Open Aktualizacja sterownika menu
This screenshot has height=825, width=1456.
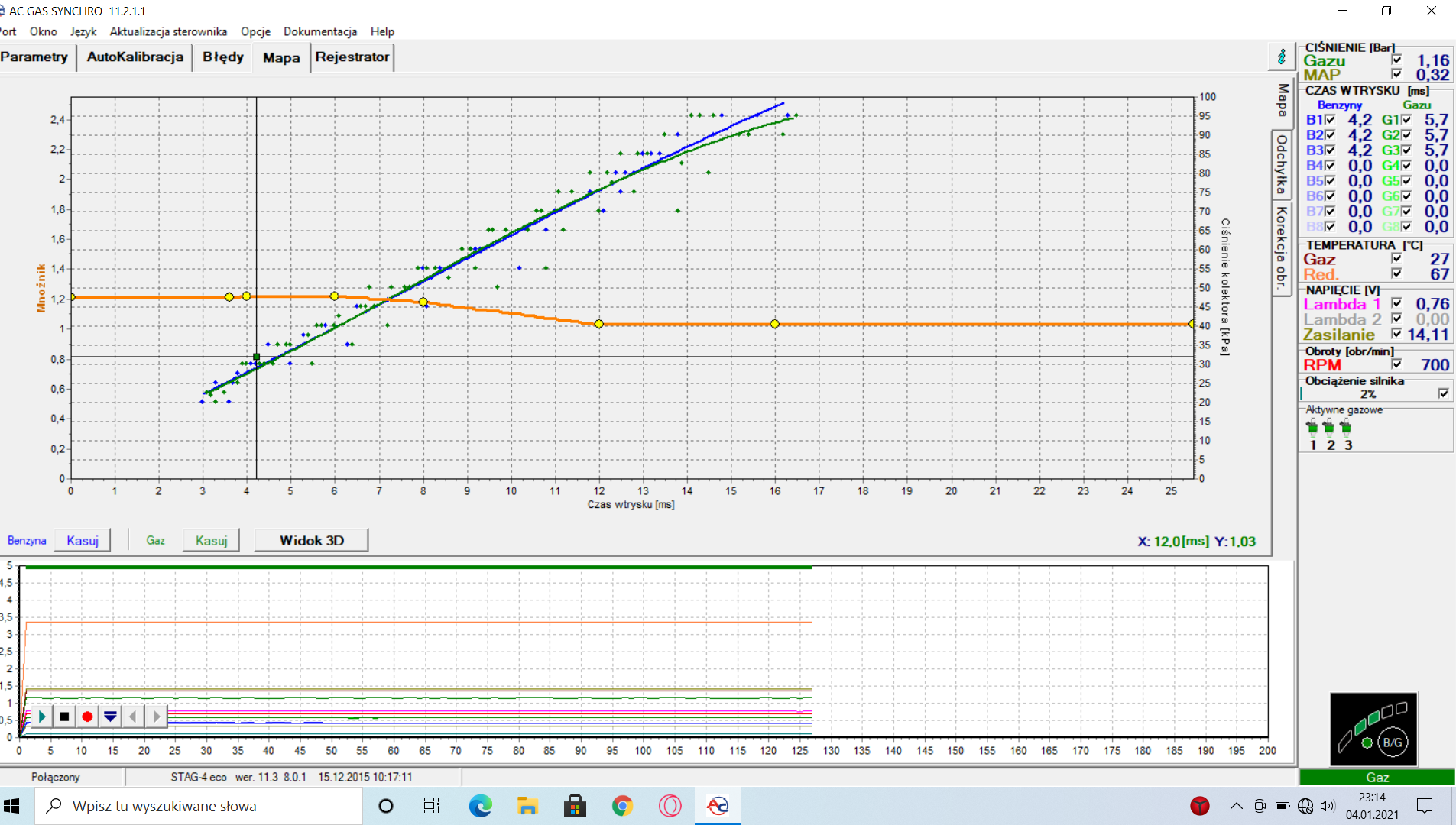click(168, 31)
